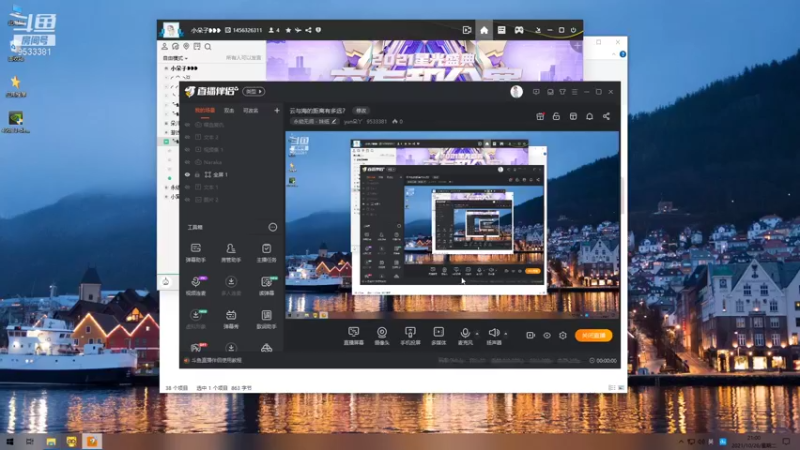Click the share icon above preview
The width and height of the screenshot is (800, 450).
click(x=606, y=116)
